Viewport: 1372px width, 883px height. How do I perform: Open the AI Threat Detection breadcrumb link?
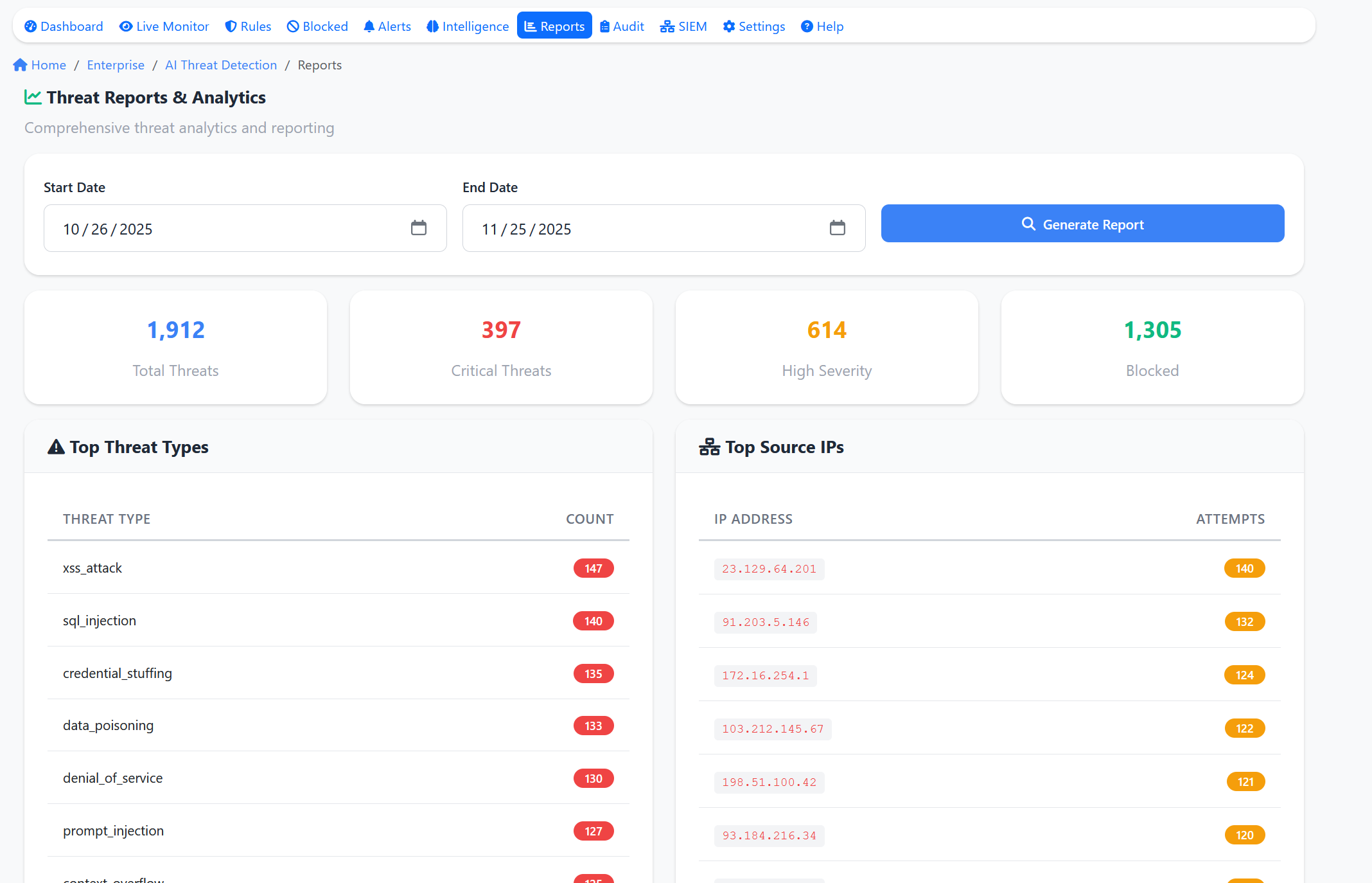pyautogui.click(x=220, y=65)
